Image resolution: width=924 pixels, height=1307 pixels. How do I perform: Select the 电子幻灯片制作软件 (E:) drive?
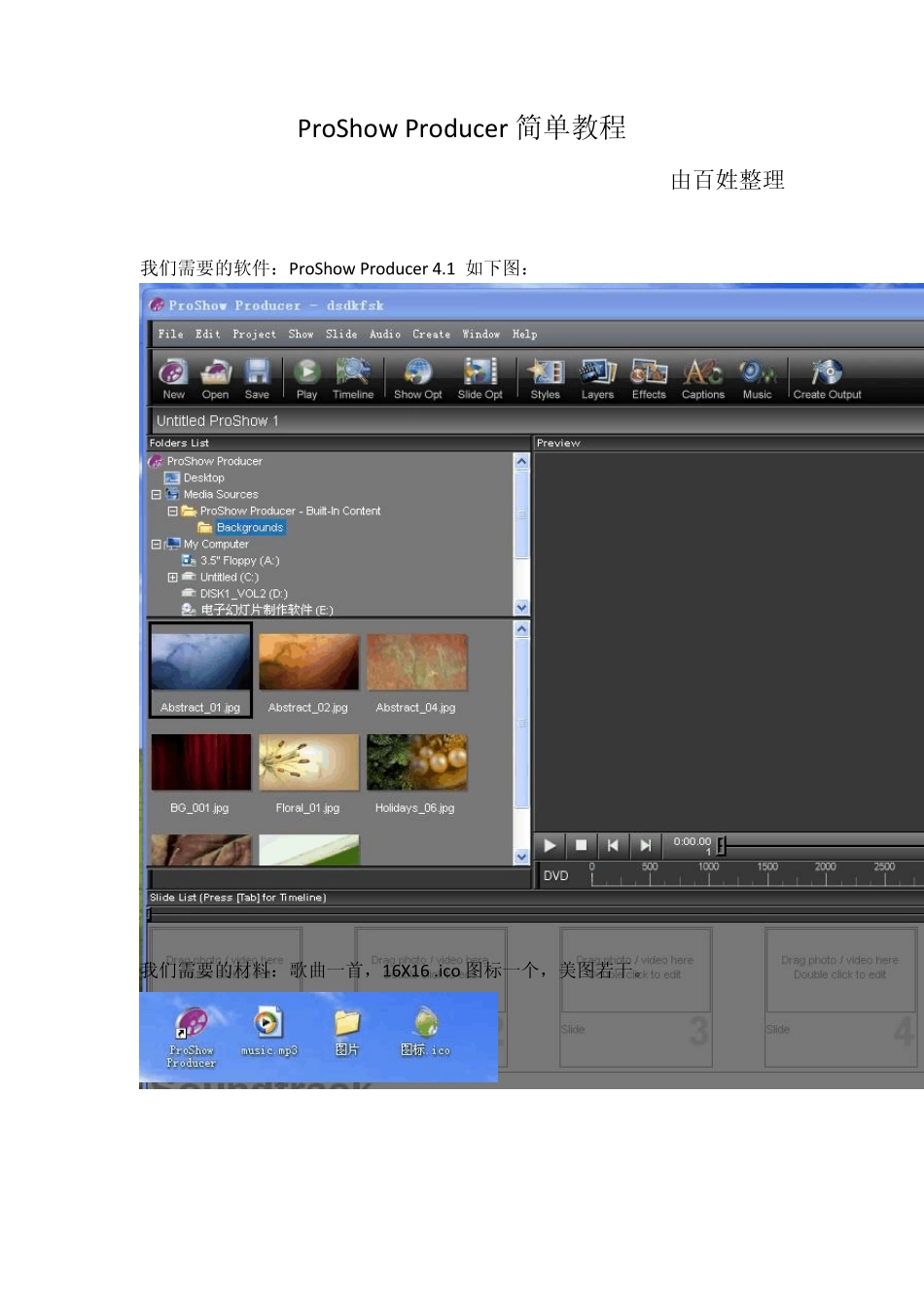point(258,610)
